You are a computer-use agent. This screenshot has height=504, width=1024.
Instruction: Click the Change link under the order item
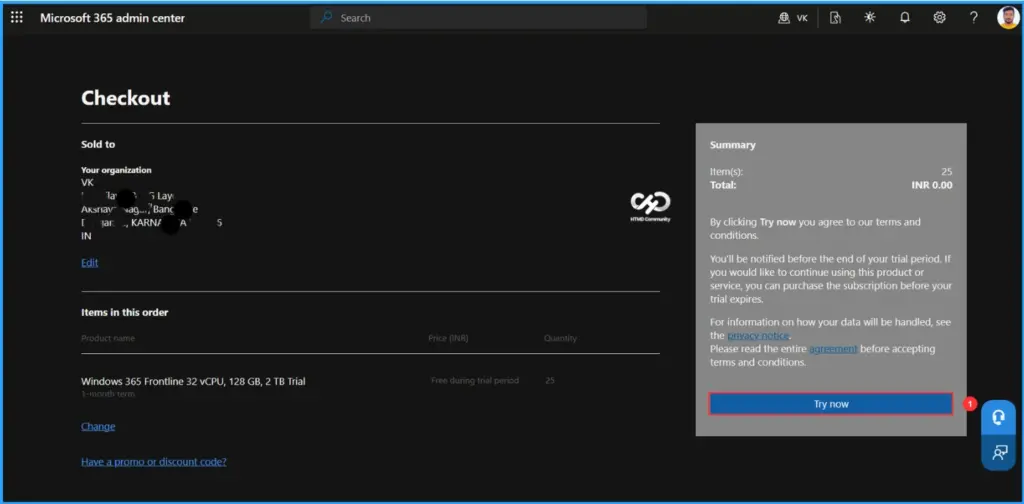[x=98, y=426]
